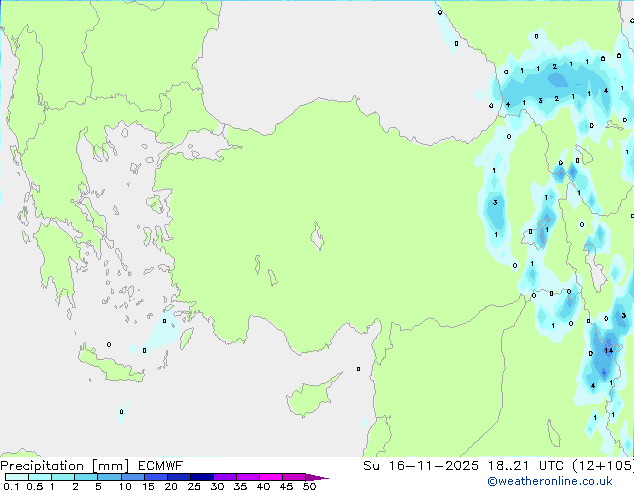Click the 0 value marker east of Cyprus

[358, 369]
